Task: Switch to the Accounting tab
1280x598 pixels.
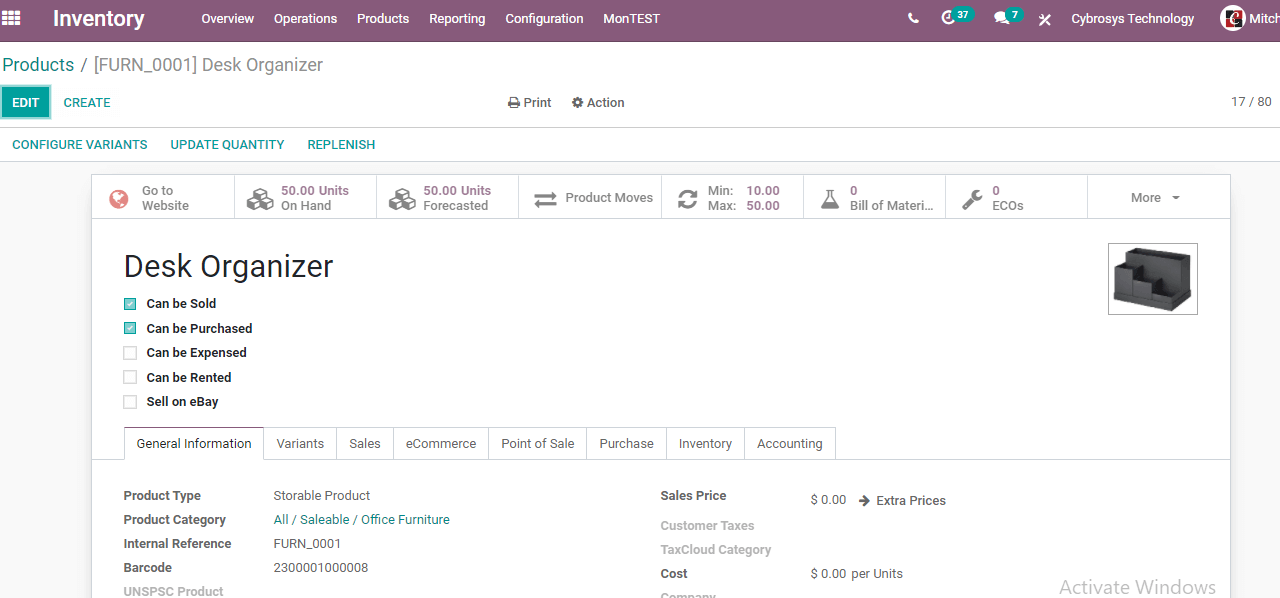Action: coord(790,444)
